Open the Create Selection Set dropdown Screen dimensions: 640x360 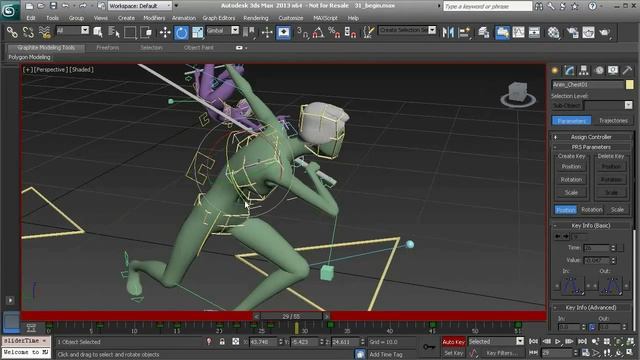407,30
